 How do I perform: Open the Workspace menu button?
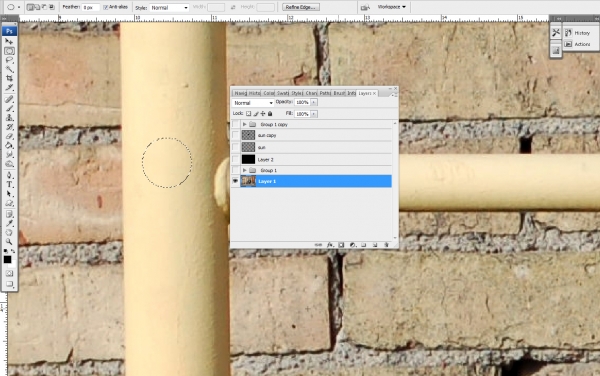point(391,7)
